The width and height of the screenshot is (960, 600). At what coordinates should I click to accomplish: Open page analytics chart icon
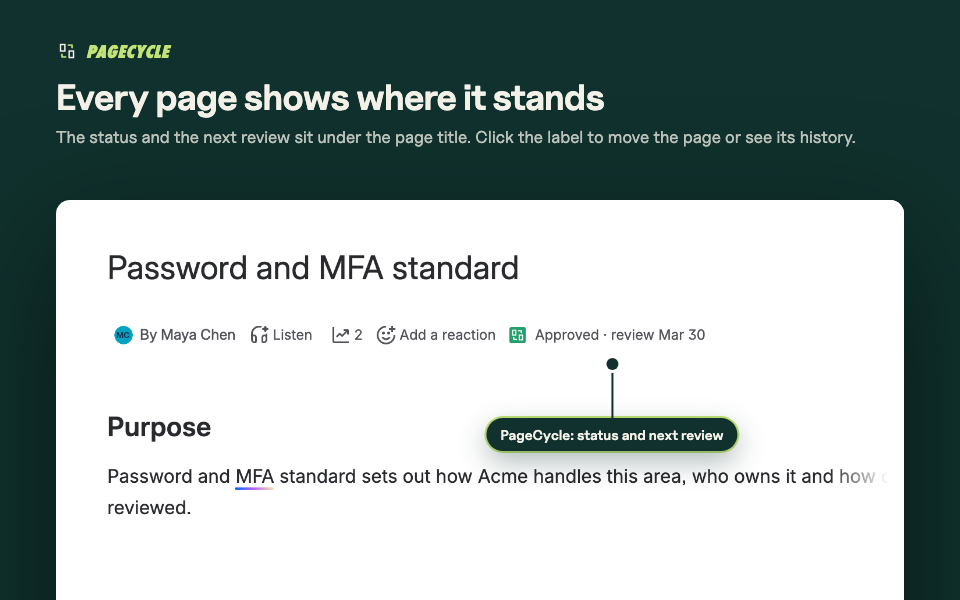(x=340, y=335)
